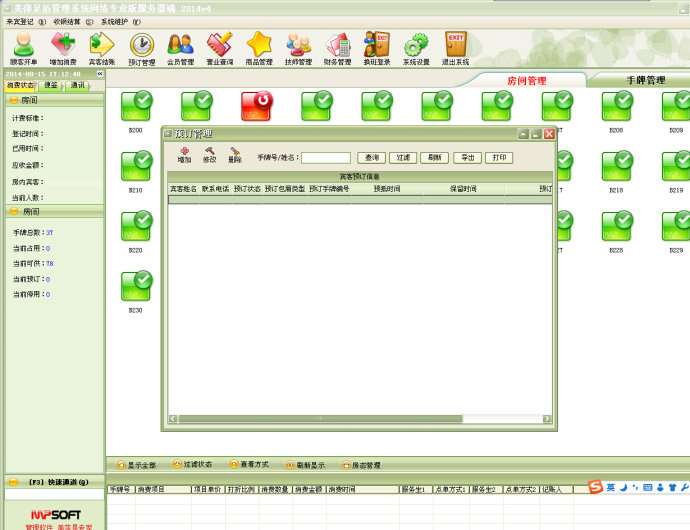Viewport: 690px width, 530px height.
Task: Select room B220 icon
Action: pos(136,226)
